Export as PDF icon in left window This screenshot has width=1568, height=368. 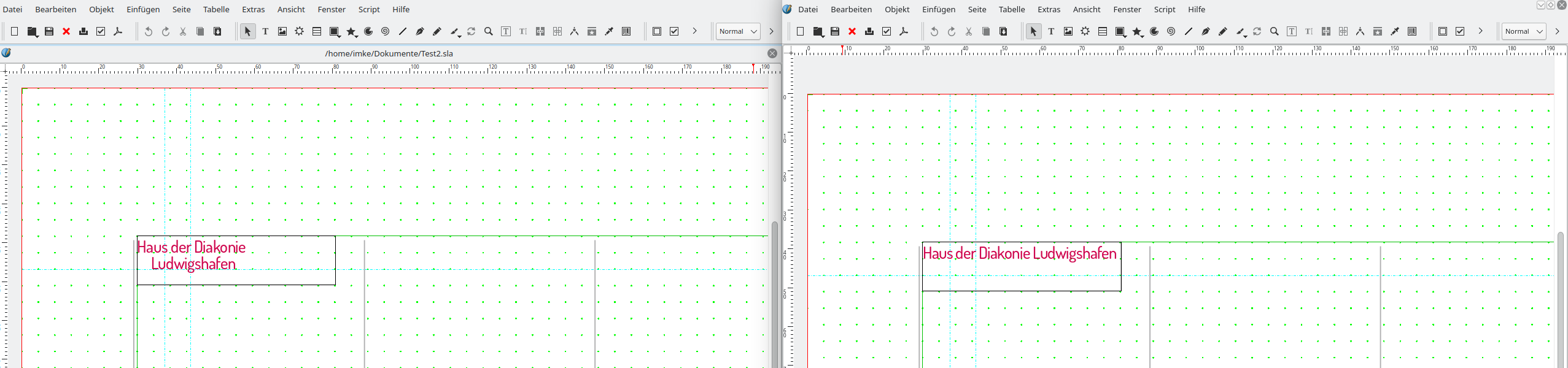coord(118,31)
